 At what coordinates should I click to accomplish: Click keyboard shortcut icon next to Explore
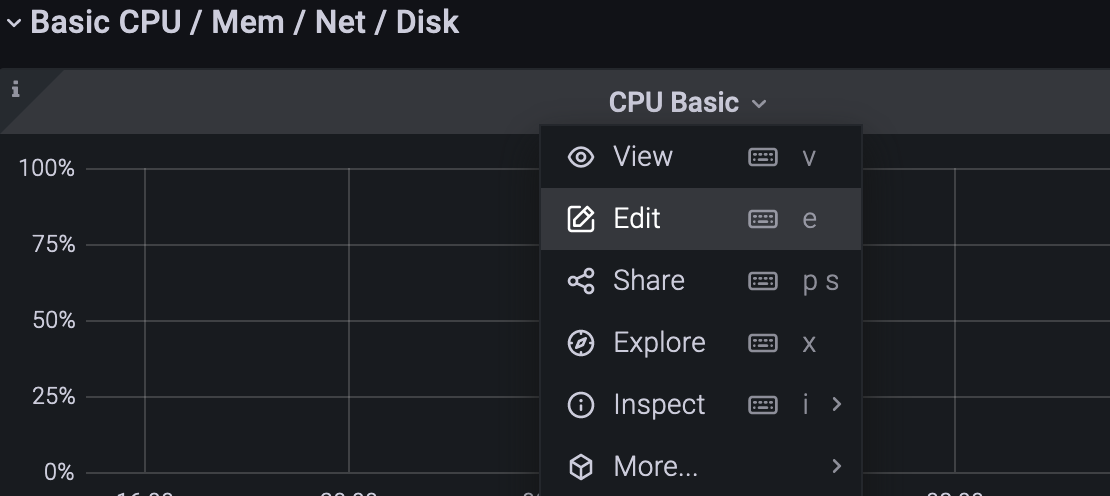(762, 343)
